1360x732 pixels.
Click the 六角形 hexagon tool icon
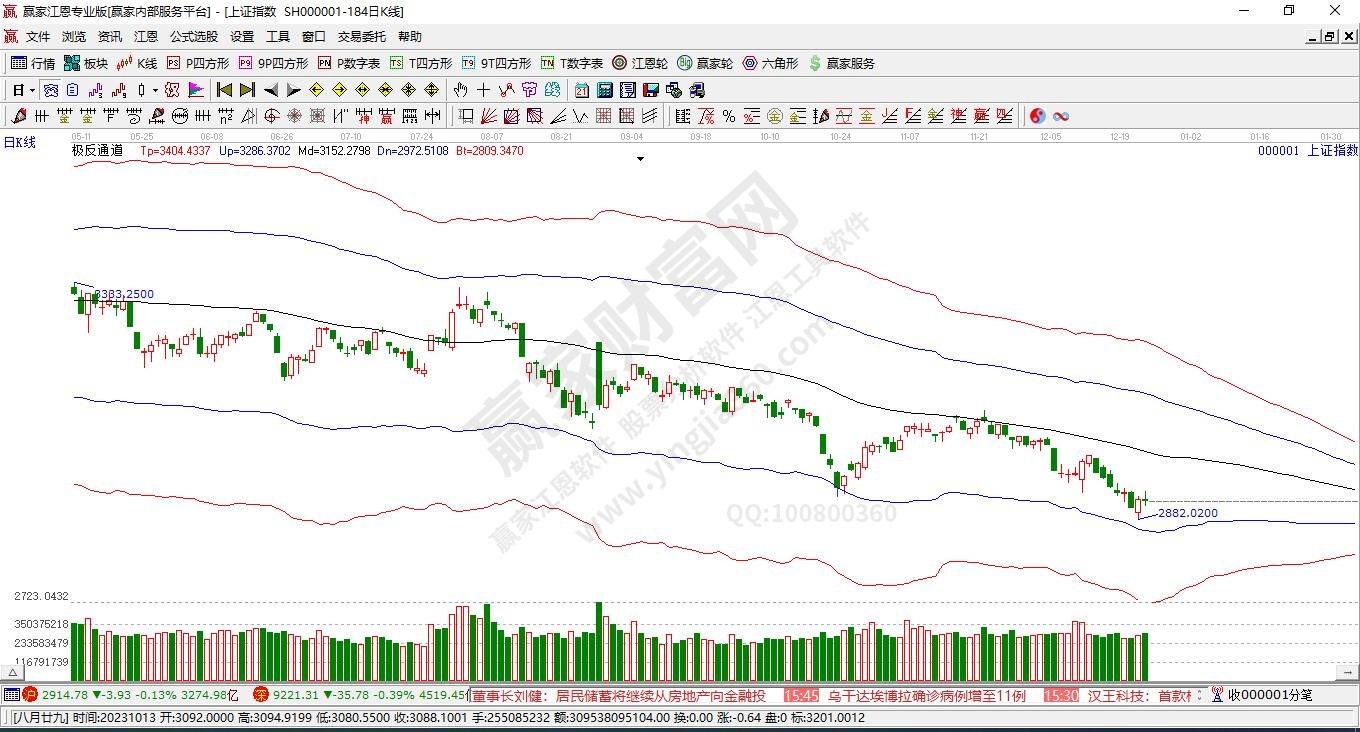pyautogui.click(x=770, y=63)
